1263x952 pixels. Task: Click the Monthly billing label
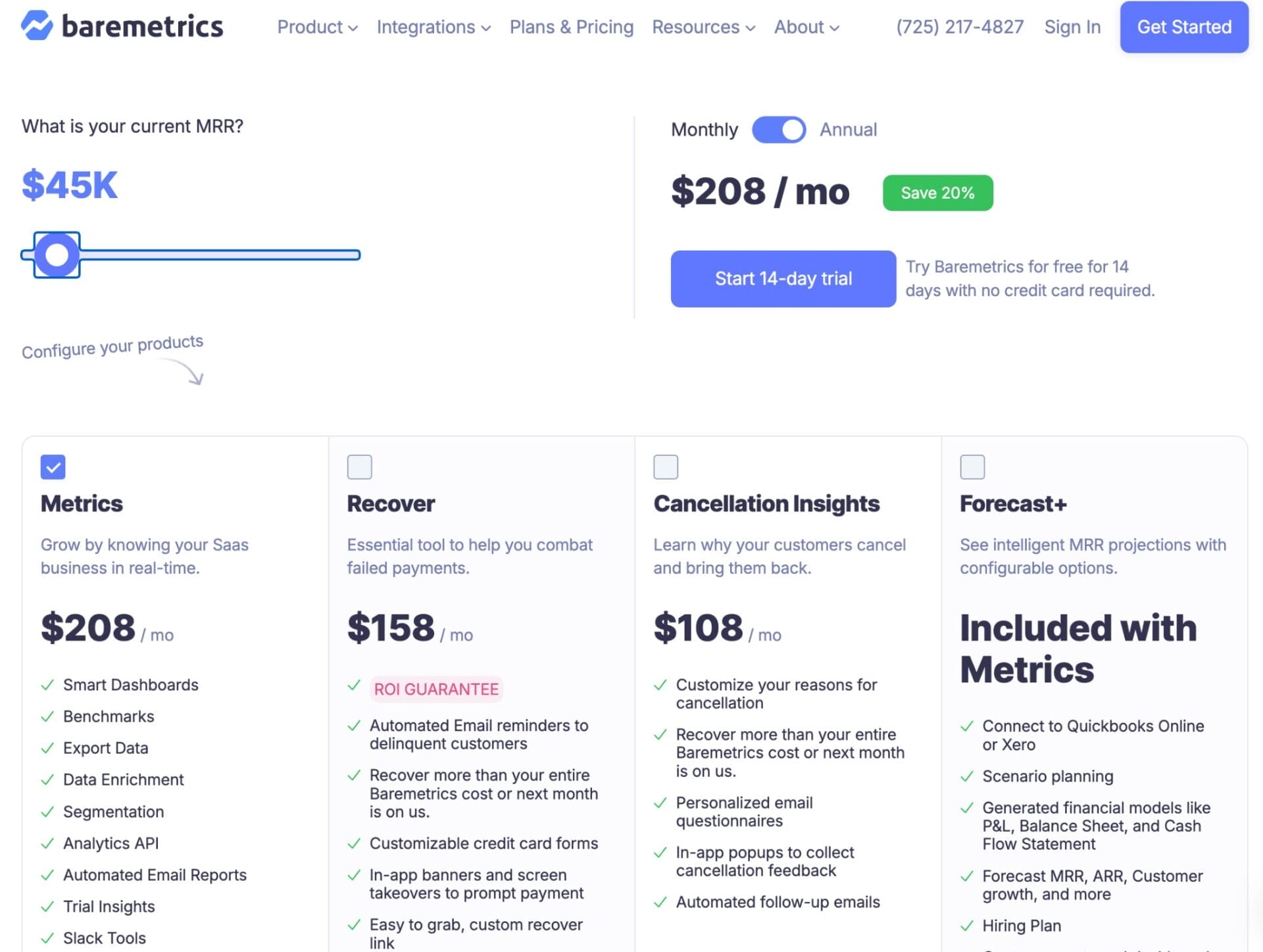point(704,130)
